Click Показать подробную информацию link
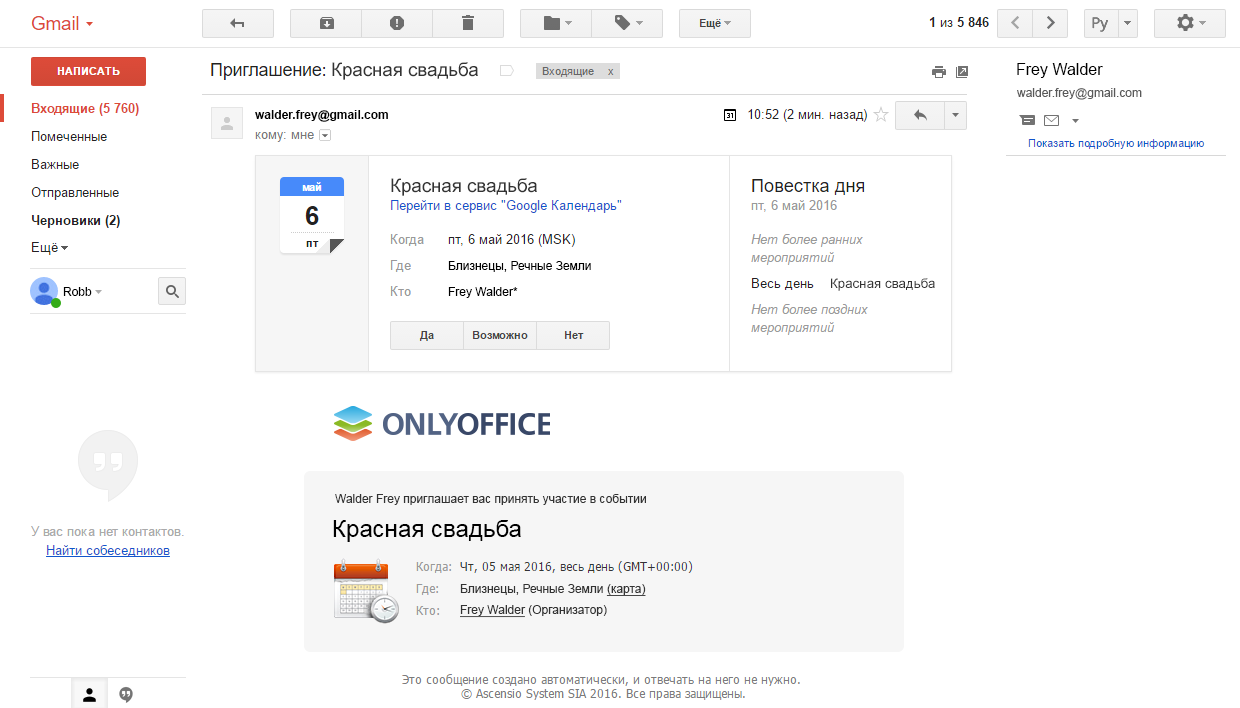This screenshot has width=1240, height=708. coord(1116,143)
